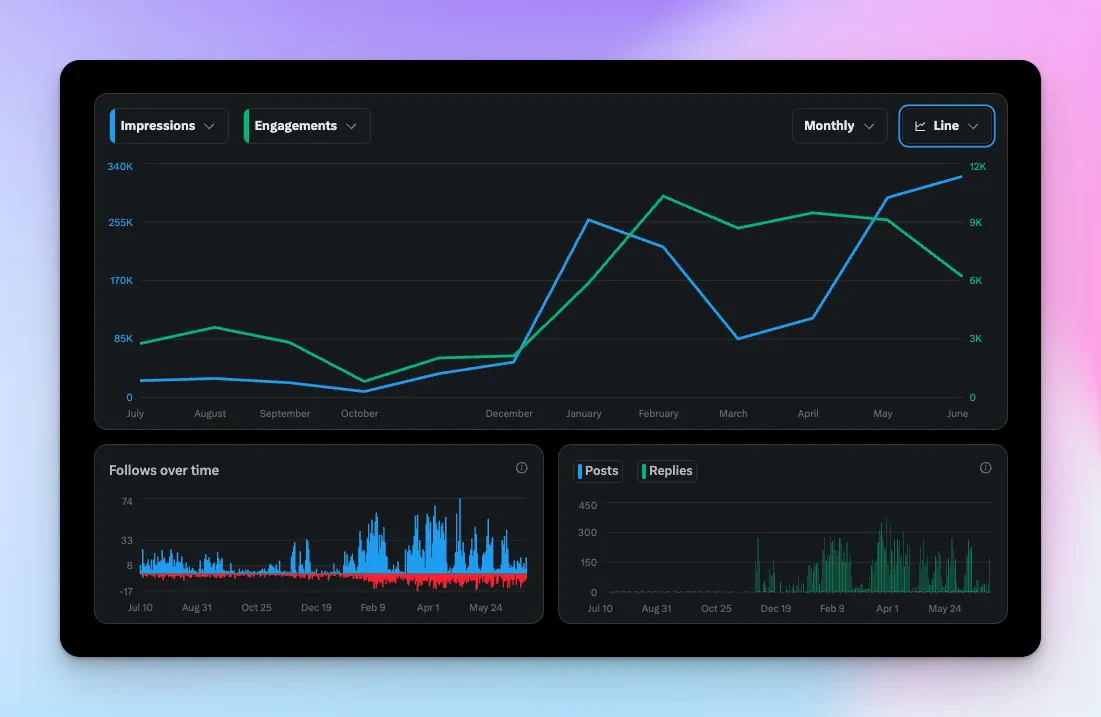Click the December label on the main chart axis
Viewport: 1101px width, 717px height.
[x=509, y=413]
